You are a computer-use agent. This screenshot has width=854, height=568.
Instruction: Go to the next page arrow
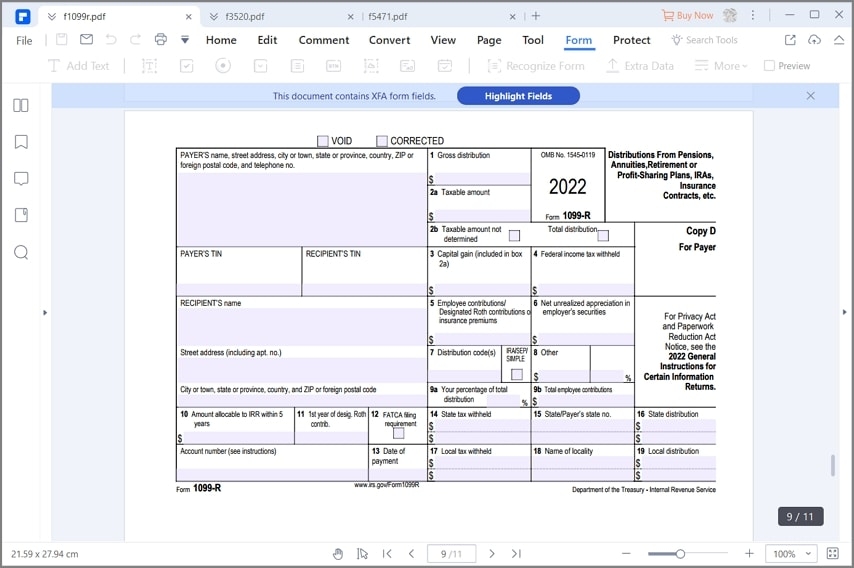pyautogui.click(x=491, y=553)
